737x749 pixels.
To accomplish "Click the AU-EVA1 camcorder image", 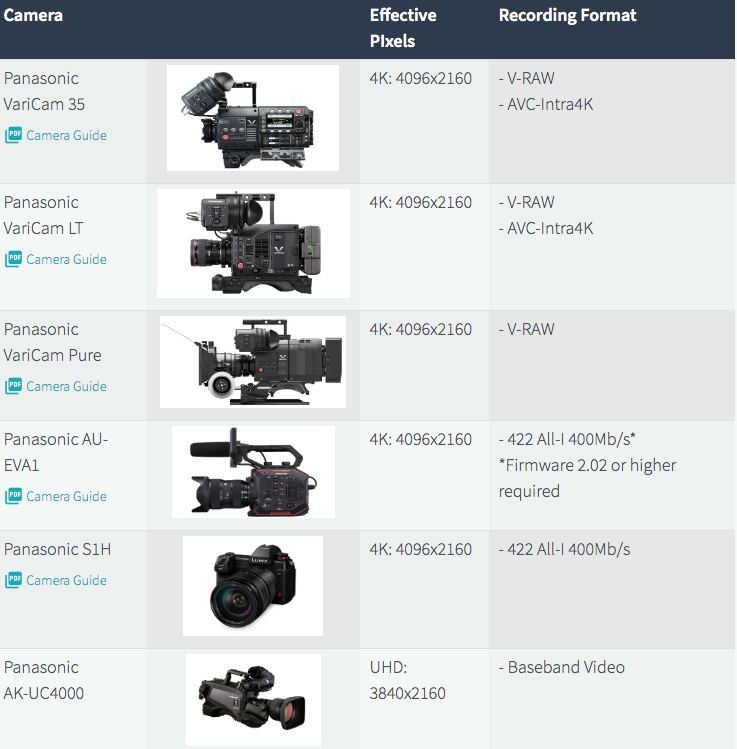I will point(253,472).
